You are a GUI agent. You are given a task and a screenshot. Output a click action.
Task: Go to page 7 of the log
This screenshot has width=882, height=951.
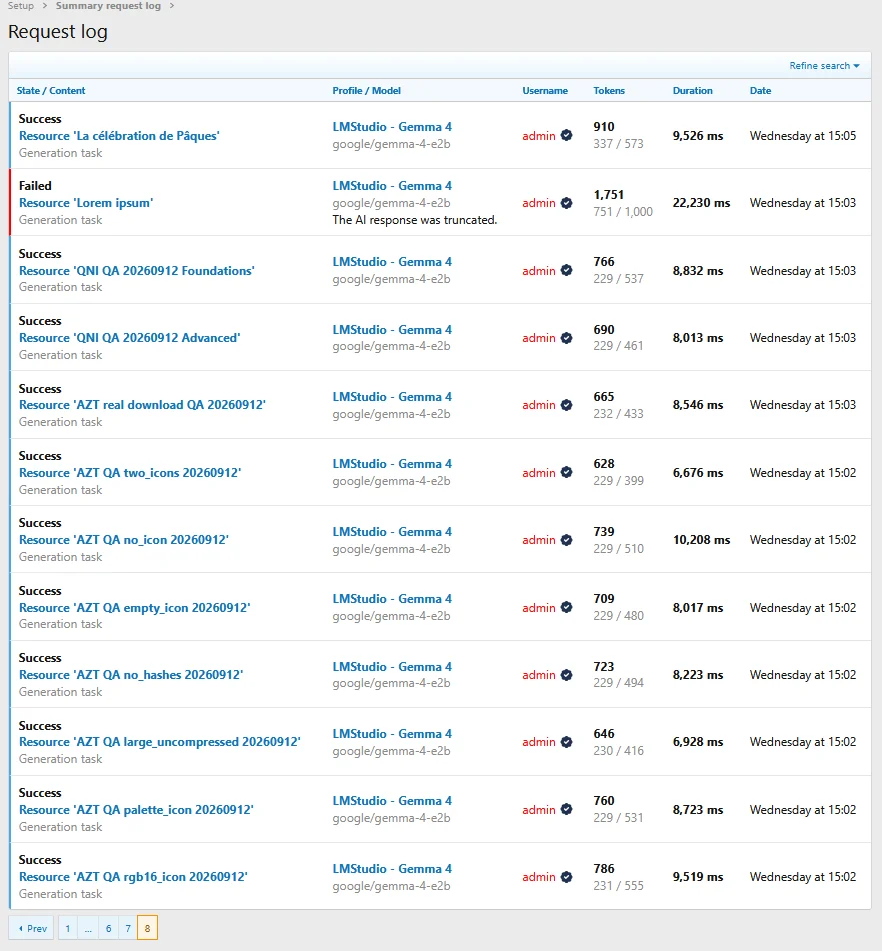click(x=128, y=928)
